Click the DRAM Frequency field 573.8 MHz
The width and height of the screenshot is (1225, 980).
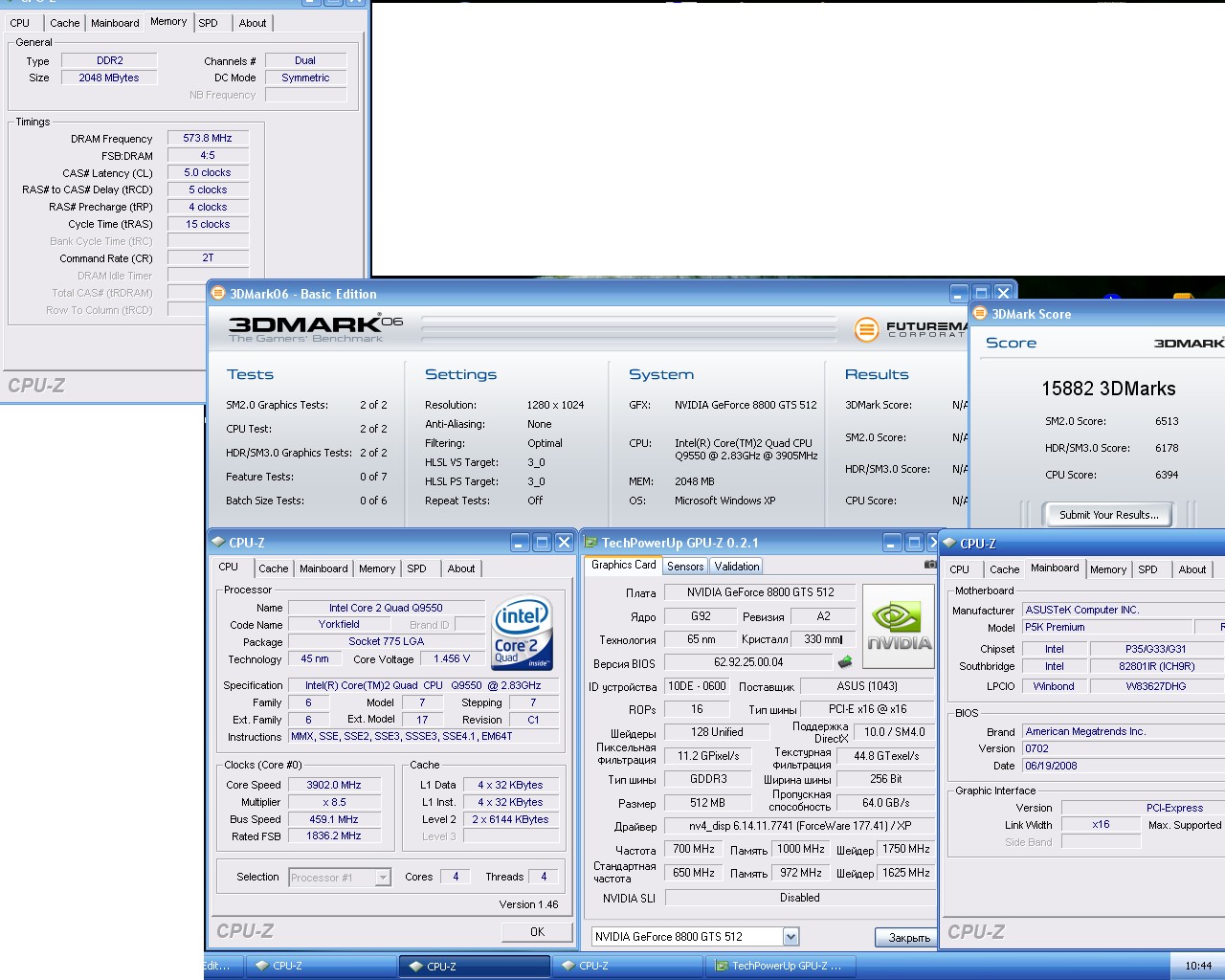pos(208,138)
